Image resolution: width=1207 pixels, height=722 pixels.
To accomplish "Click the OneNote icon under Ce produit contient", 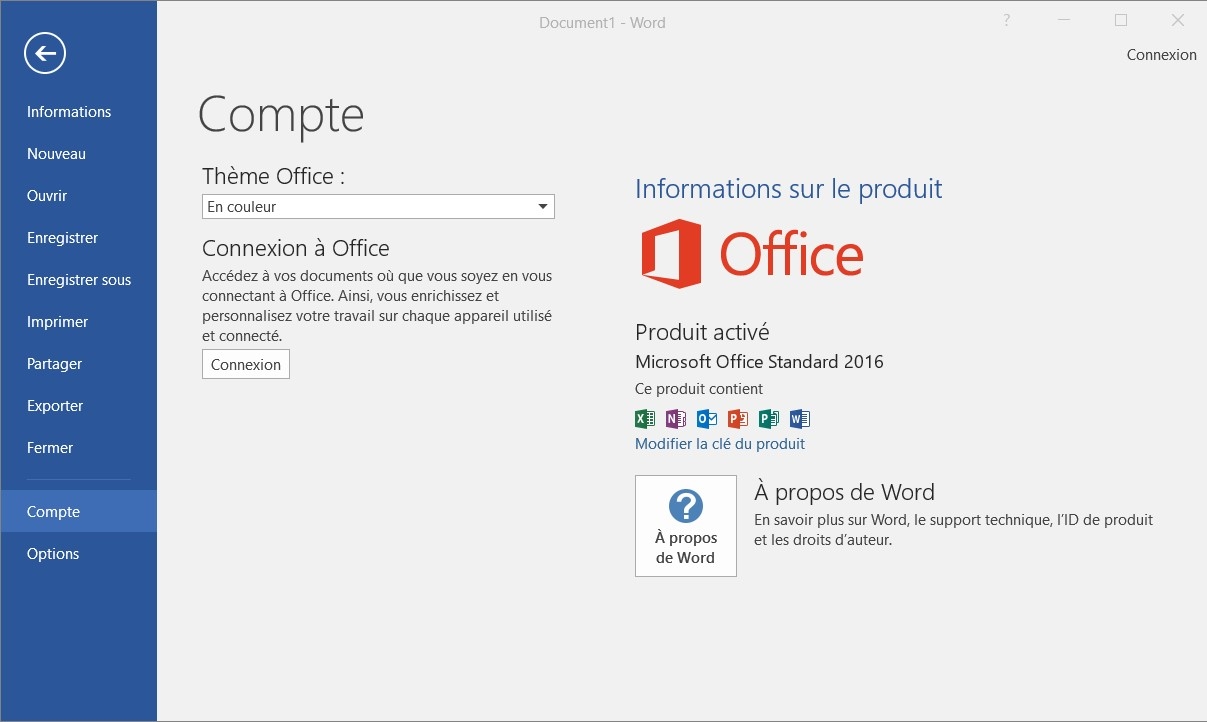I will (676, 419).
